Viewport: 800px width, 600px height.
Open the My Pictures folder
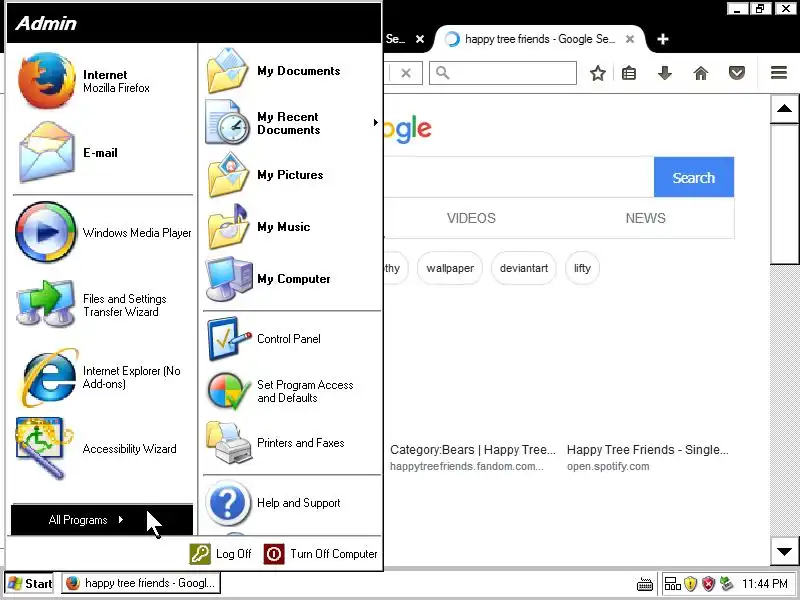tap(291, 175)
